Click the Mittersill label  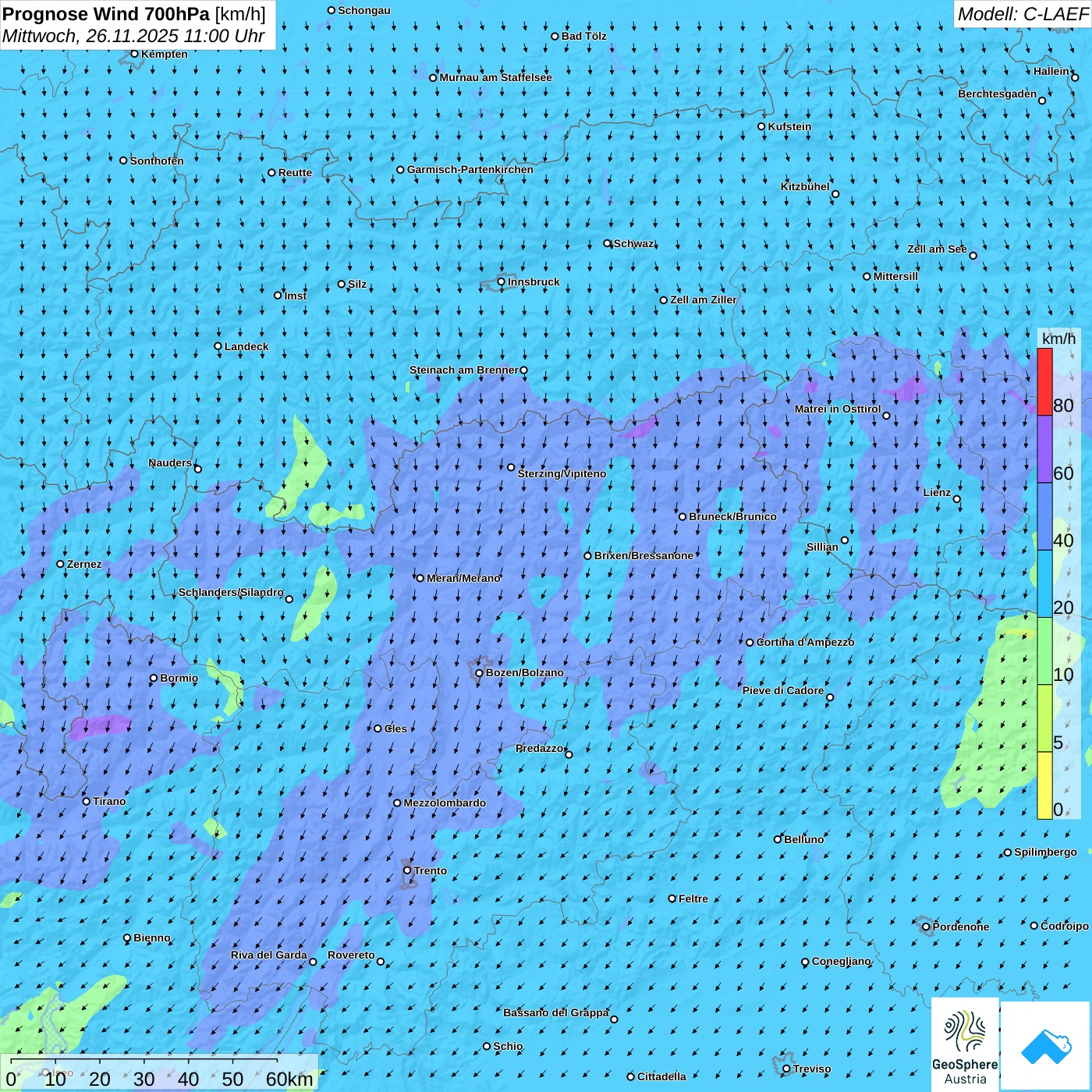(x=895, y=276)
